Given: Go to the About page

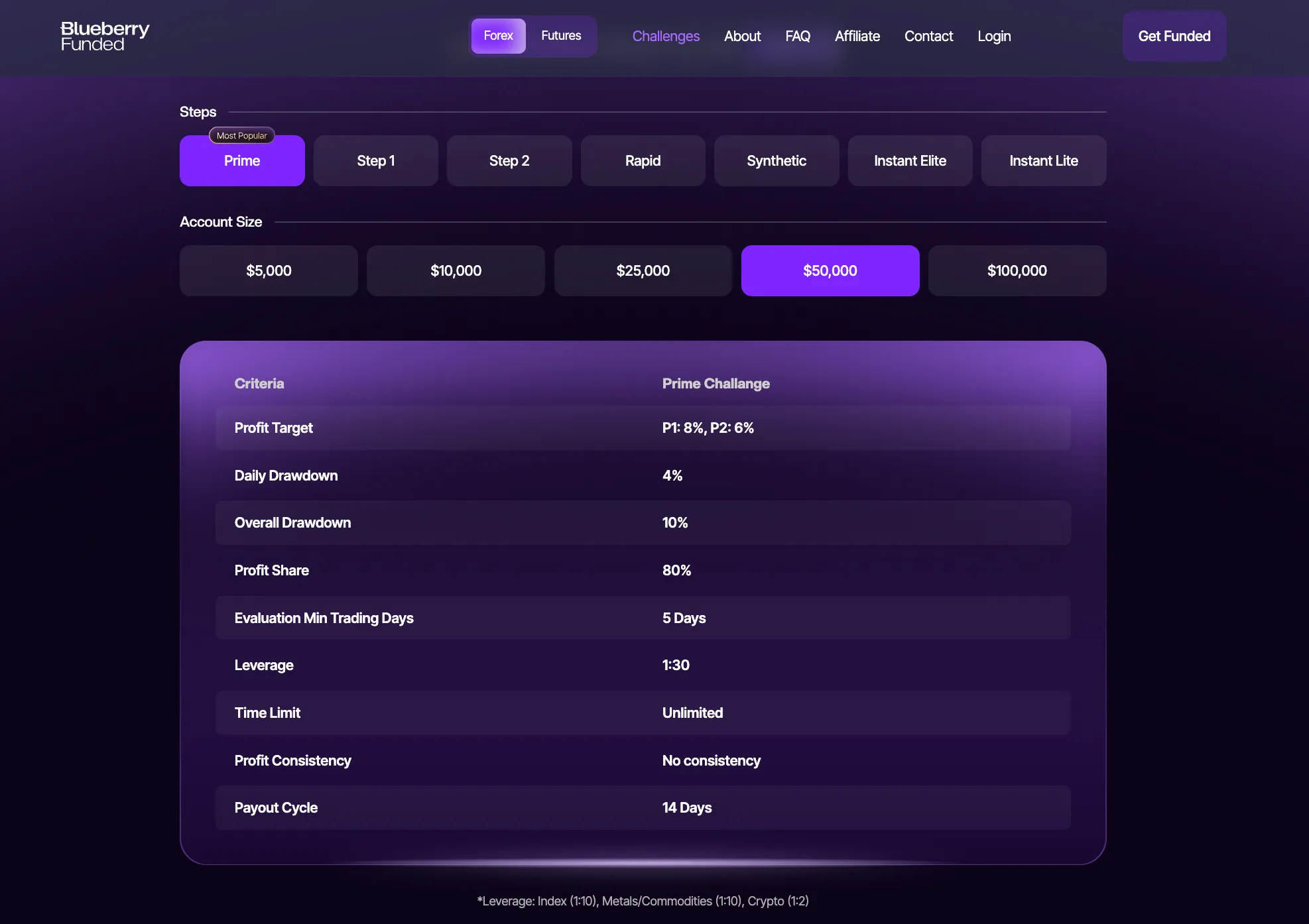Looking at the screenshot, I should pyautogui.click(x=742, y=36).
